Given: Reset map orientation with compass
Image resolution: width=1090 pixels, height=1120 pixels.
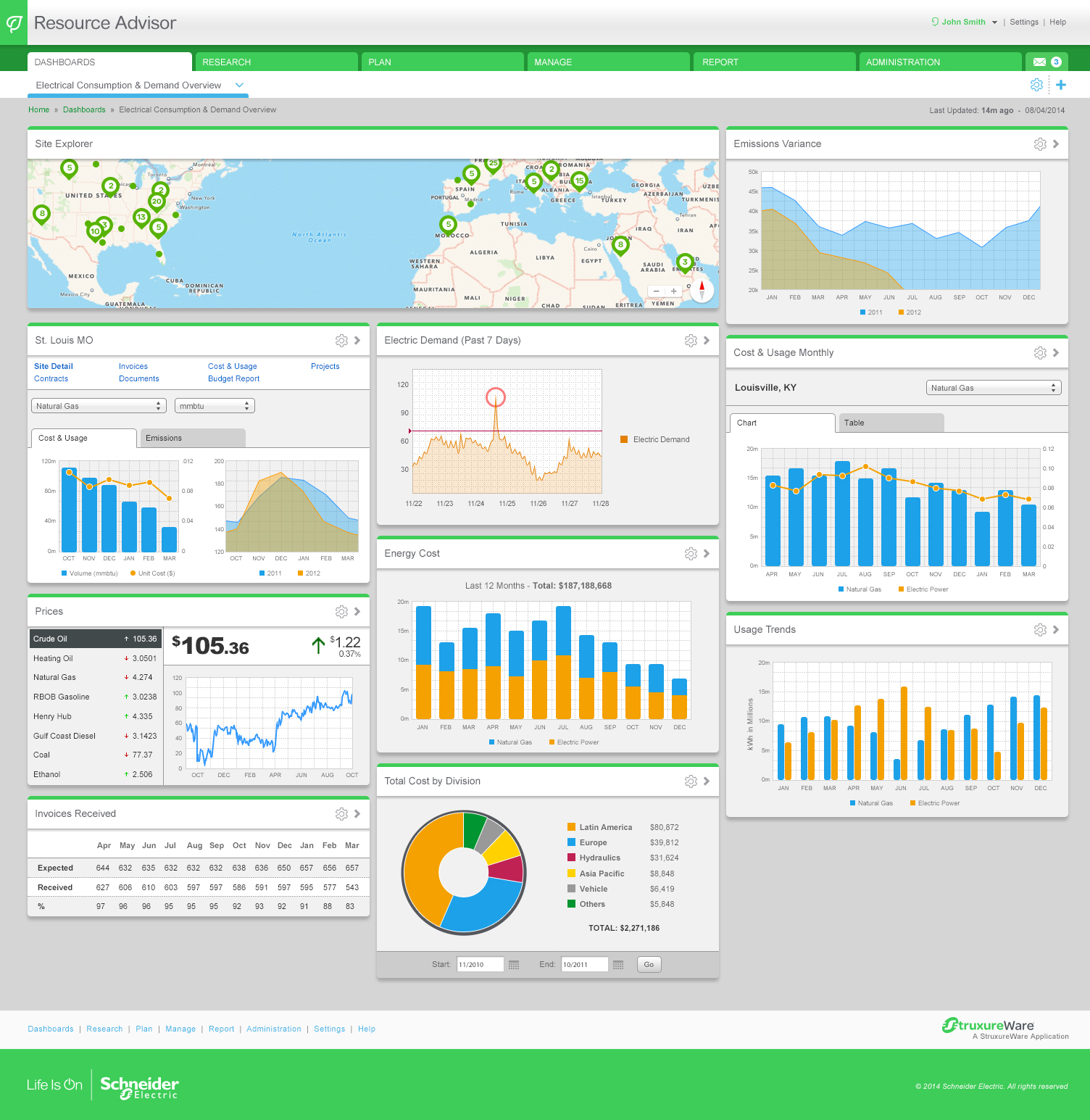Looking at the screenshot, I should pos(702,290).
